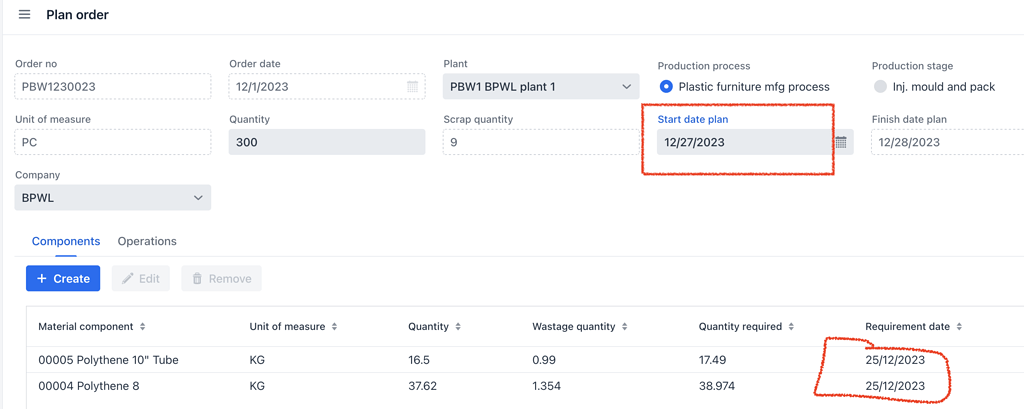Click the Plan order page title
This screenshot has height=409, width=1024.
77,14
